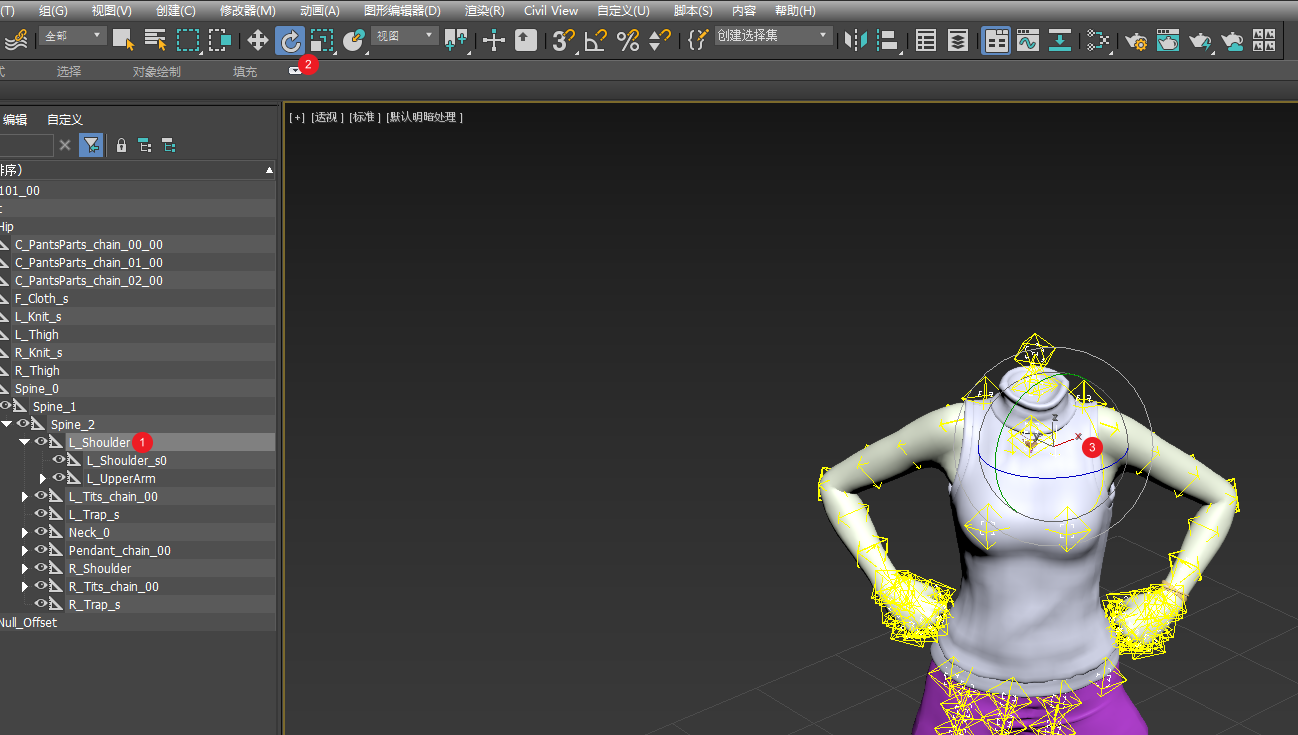
Task: Open the Material Editor
Action: 1098,40
